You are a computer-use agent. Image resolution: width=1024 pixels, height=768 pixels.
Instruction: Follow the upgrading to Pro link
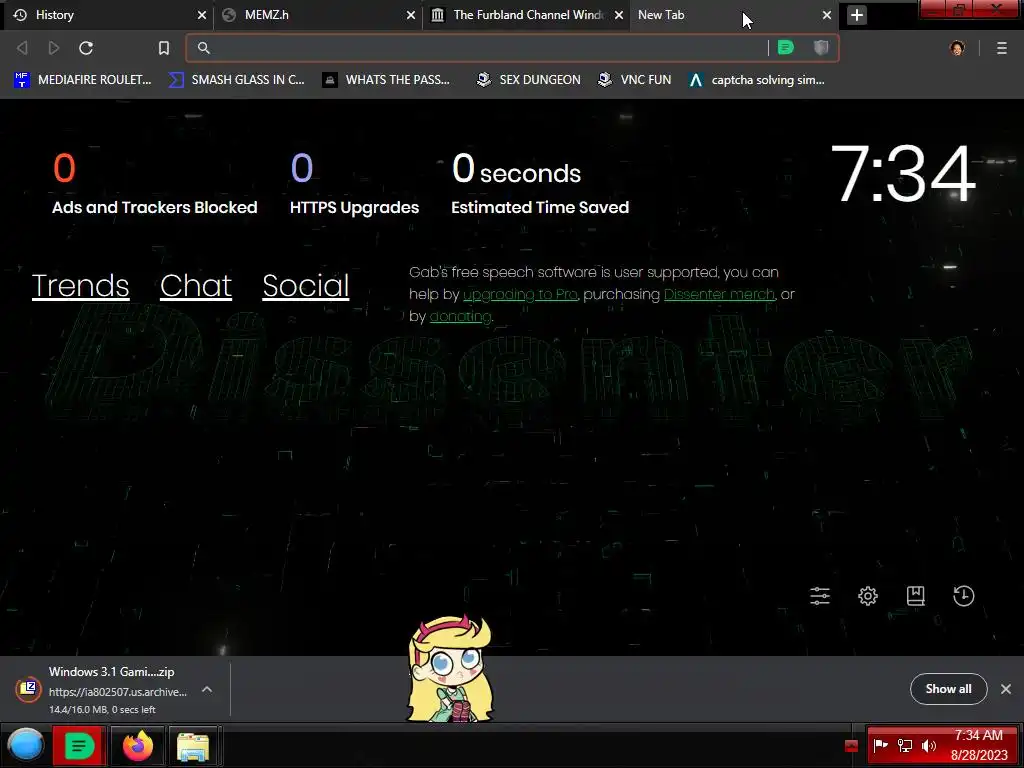(520, 295)
